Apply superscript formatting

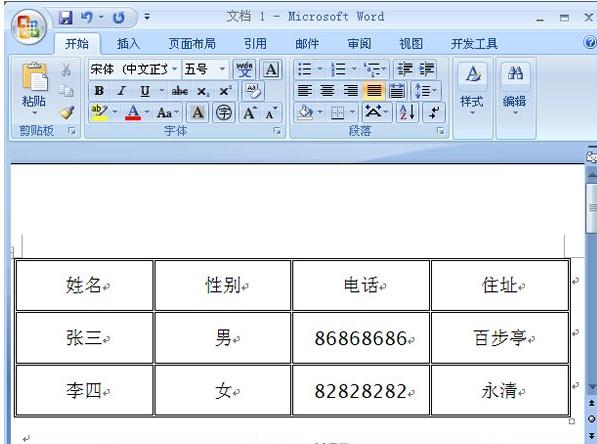tap(225, 91)
